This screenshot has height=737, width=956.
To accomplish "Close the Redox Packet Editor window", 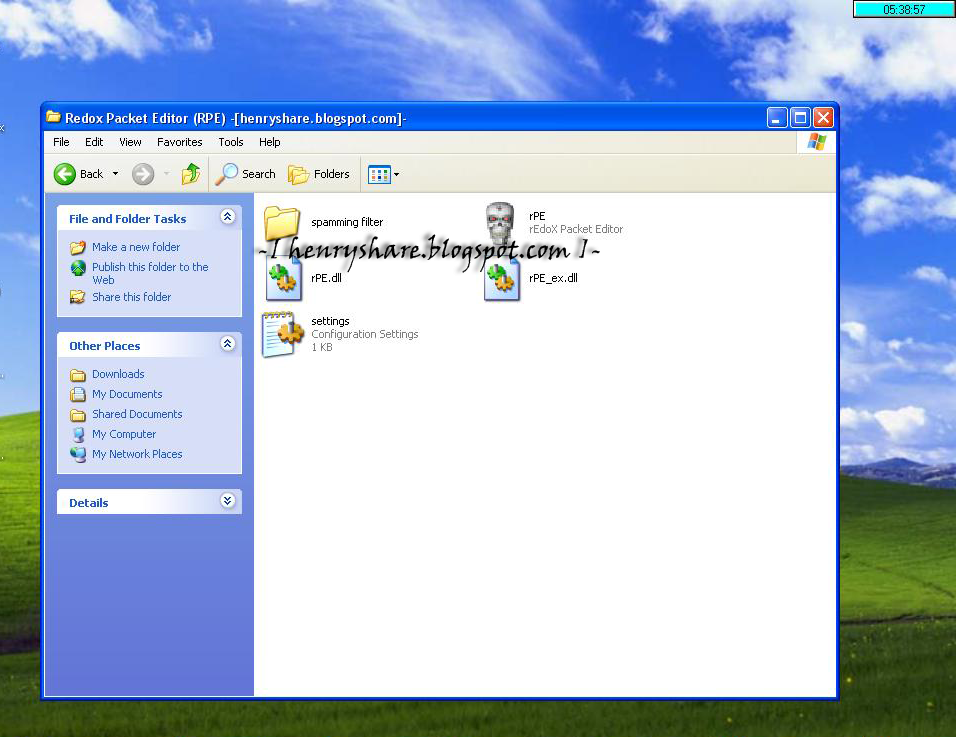I will tap(823, 117).
